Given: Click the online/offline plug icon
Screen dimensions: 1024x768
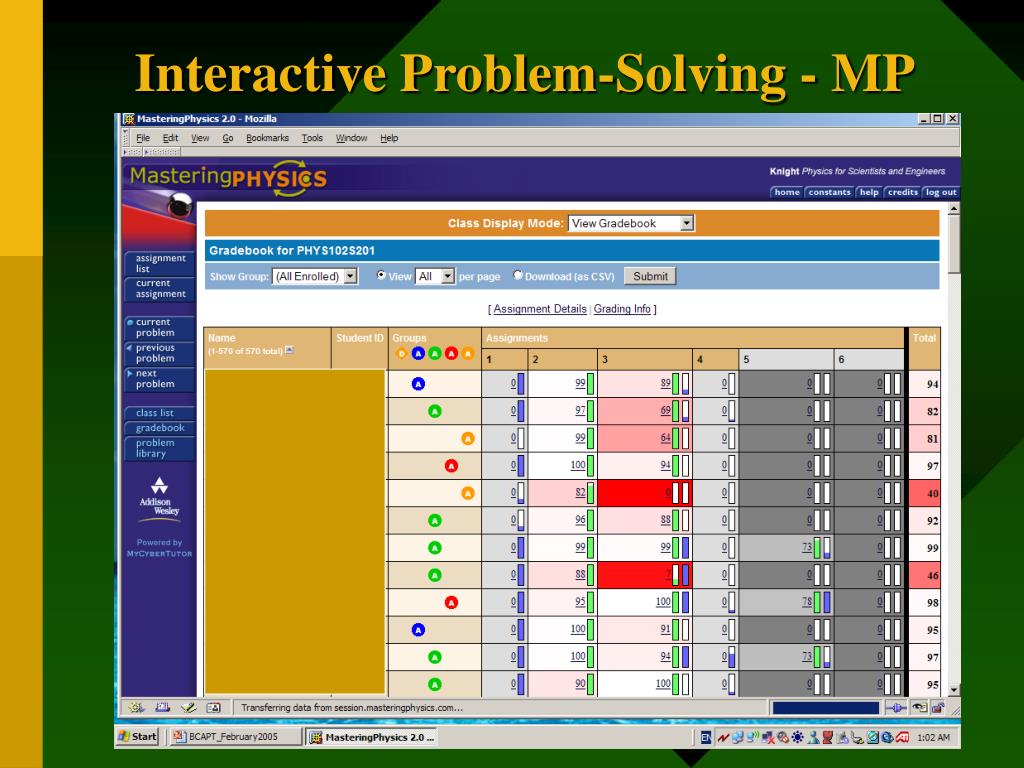Looking at the screenshot, I should pos(896,708).
